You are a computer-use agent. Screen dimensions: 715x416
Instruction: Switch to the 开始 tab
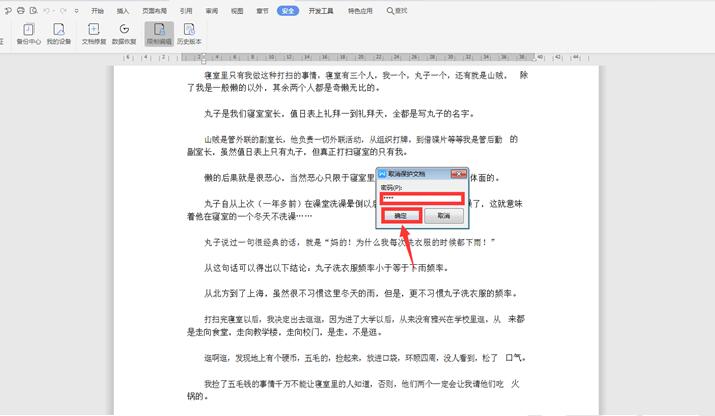pos(97,10)
